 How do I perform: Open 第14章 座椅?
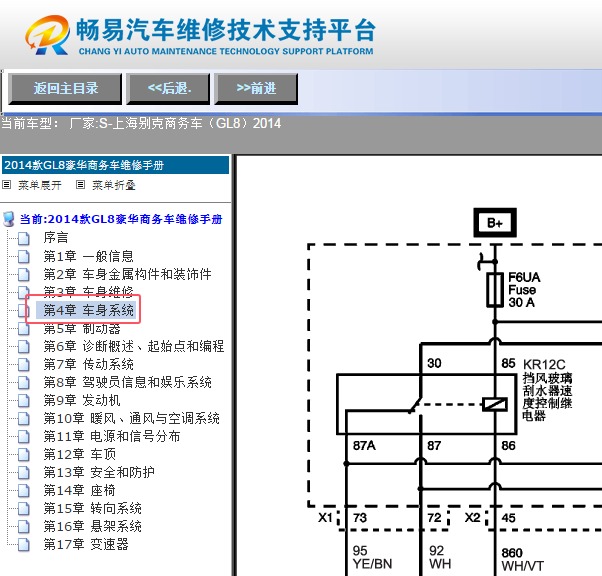[x=79, y=490]
